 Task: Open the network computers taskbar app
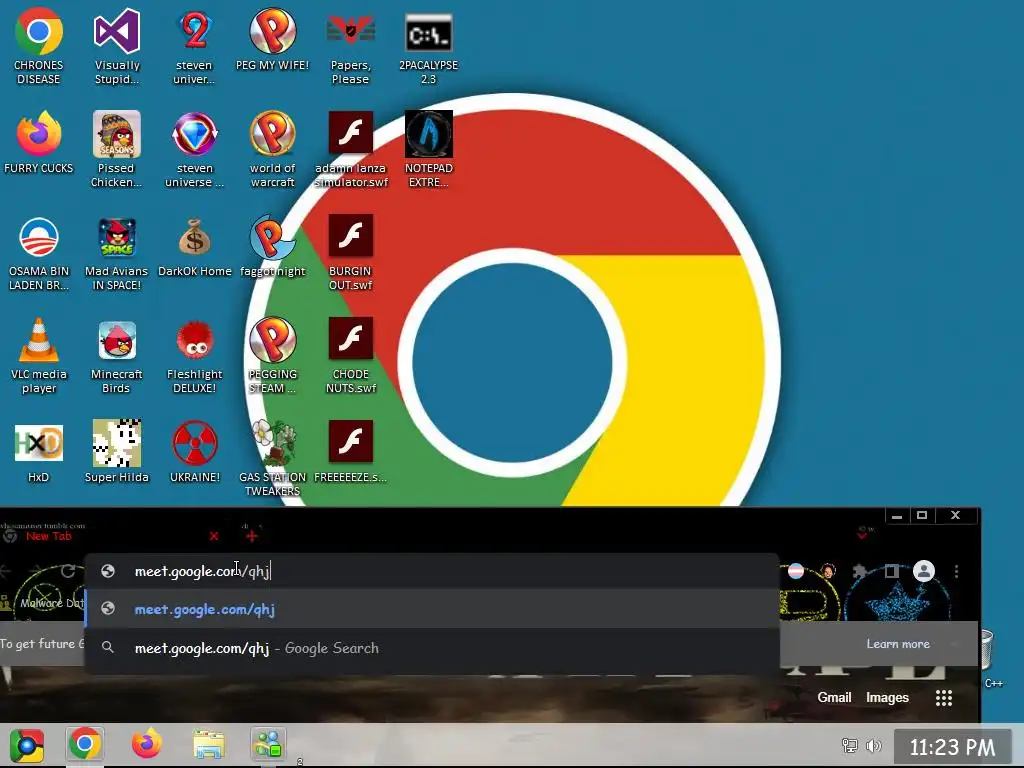268,744
